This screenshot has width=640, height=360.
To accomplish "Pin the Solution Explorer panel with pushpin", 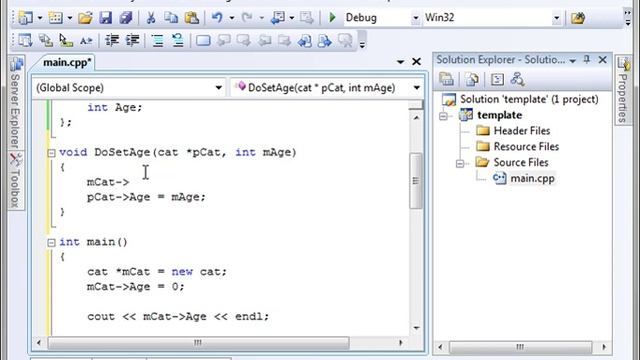I will pos(587,60).
